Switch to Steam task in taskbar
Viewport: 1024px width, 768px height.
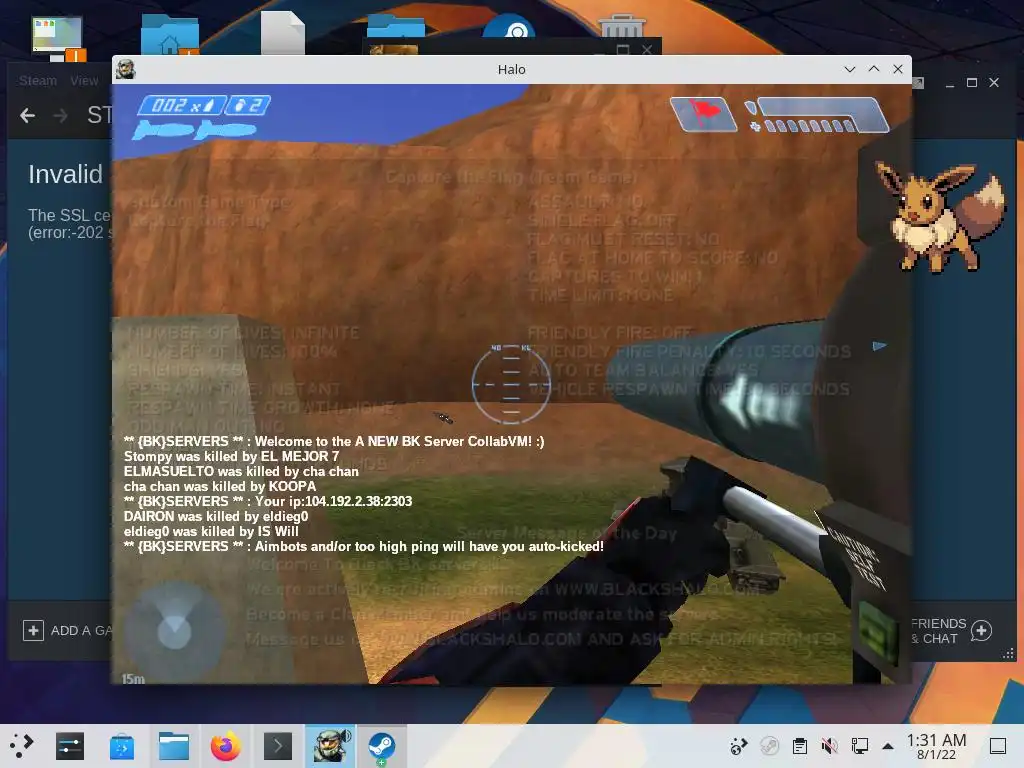click(x=382, y=746)
